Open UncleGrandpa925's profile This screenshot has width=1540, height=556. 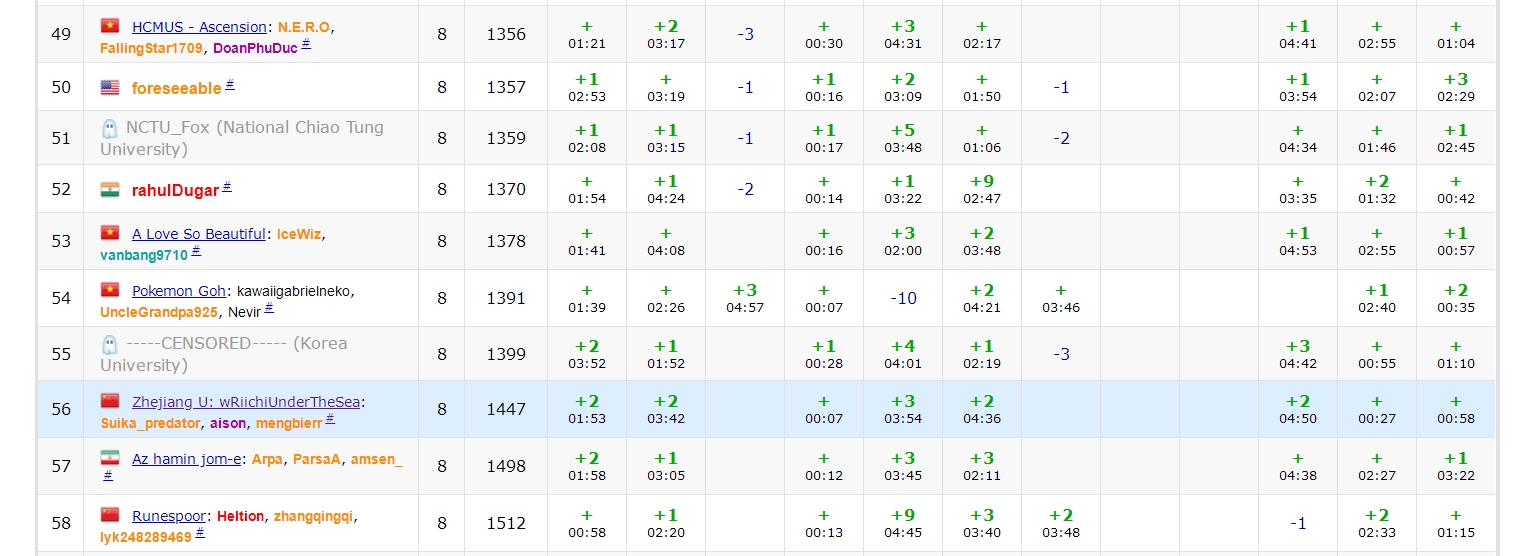158,312
